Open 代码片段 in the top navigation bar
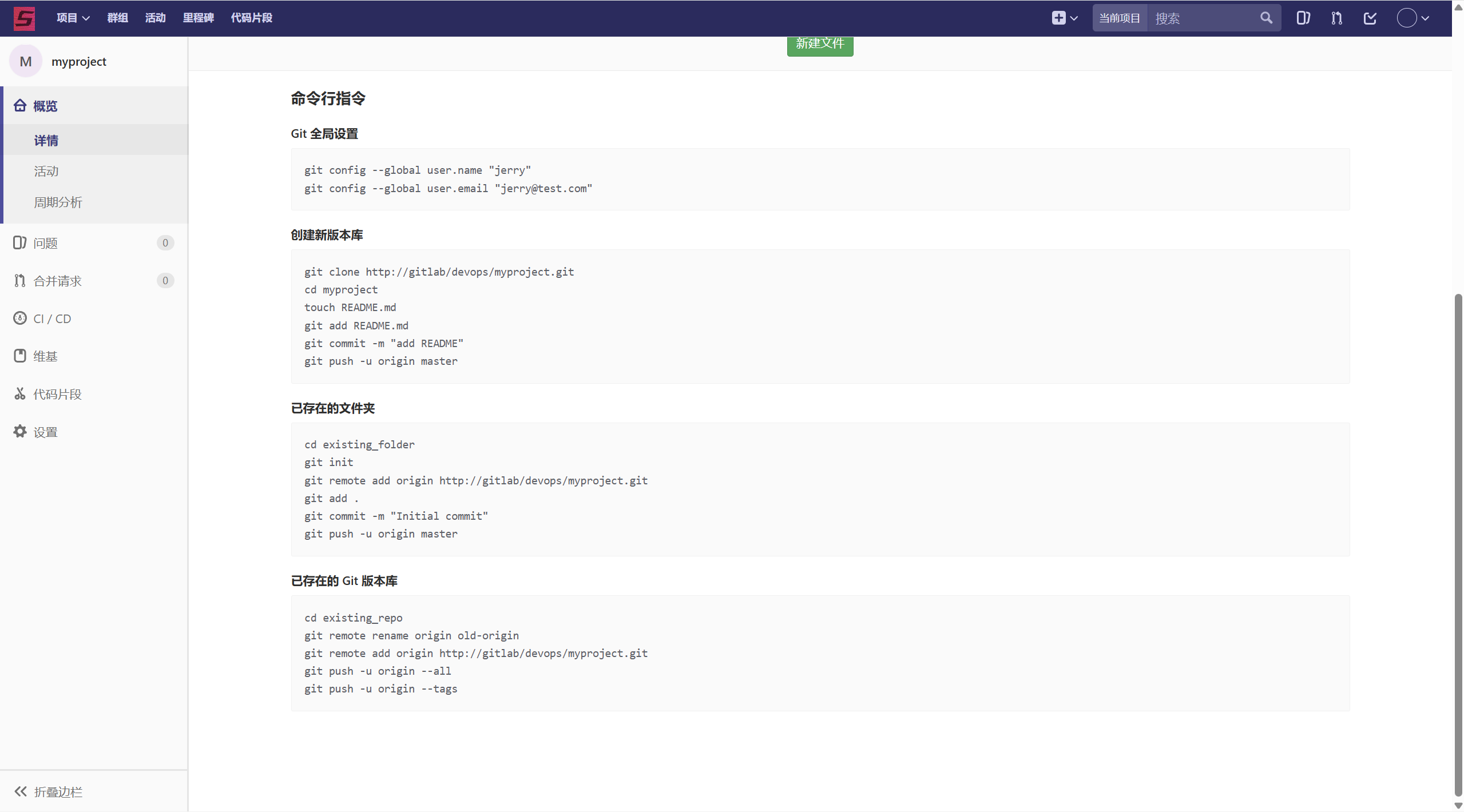Screen dimensions: 1464x812 (252, 18)
